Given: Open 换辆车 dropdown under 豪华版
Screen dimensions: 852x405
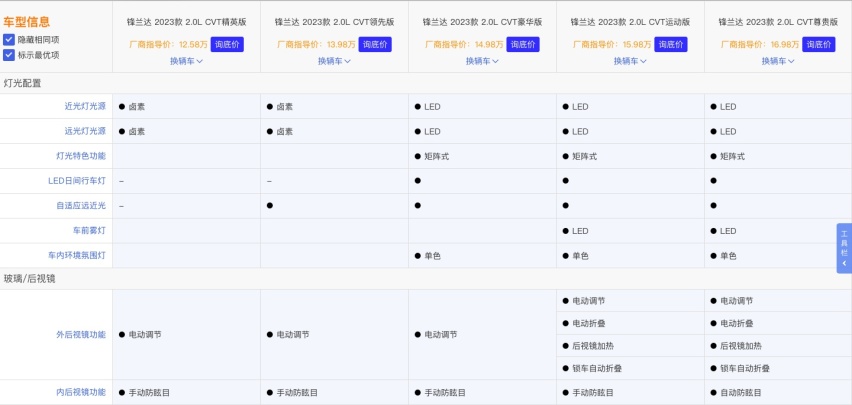Looking at the screenshot, I should click(482, 61).
